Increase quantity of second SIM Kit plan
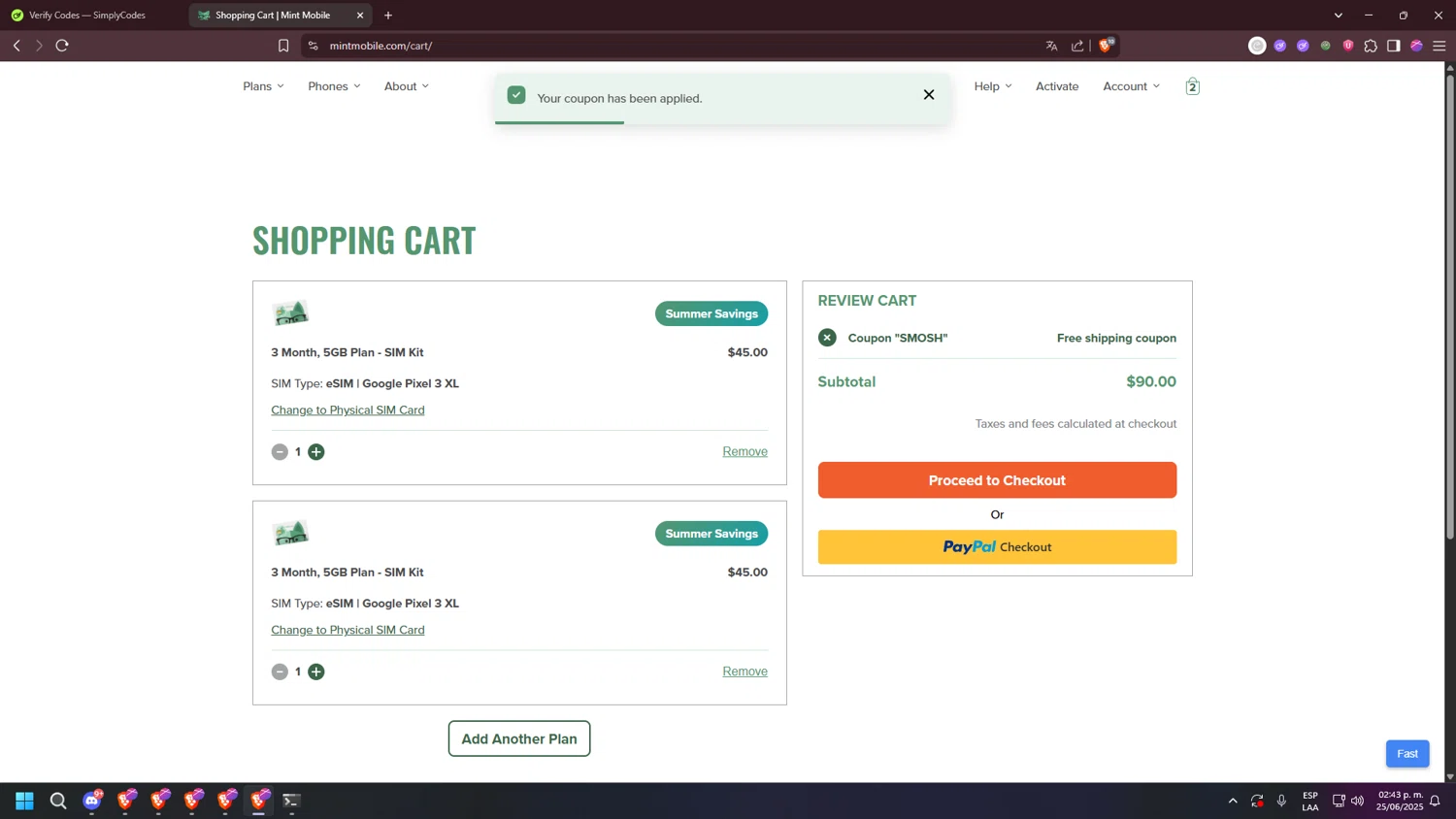The width and height of the screenshot is (1456, 819). click(x=316, y=672)
